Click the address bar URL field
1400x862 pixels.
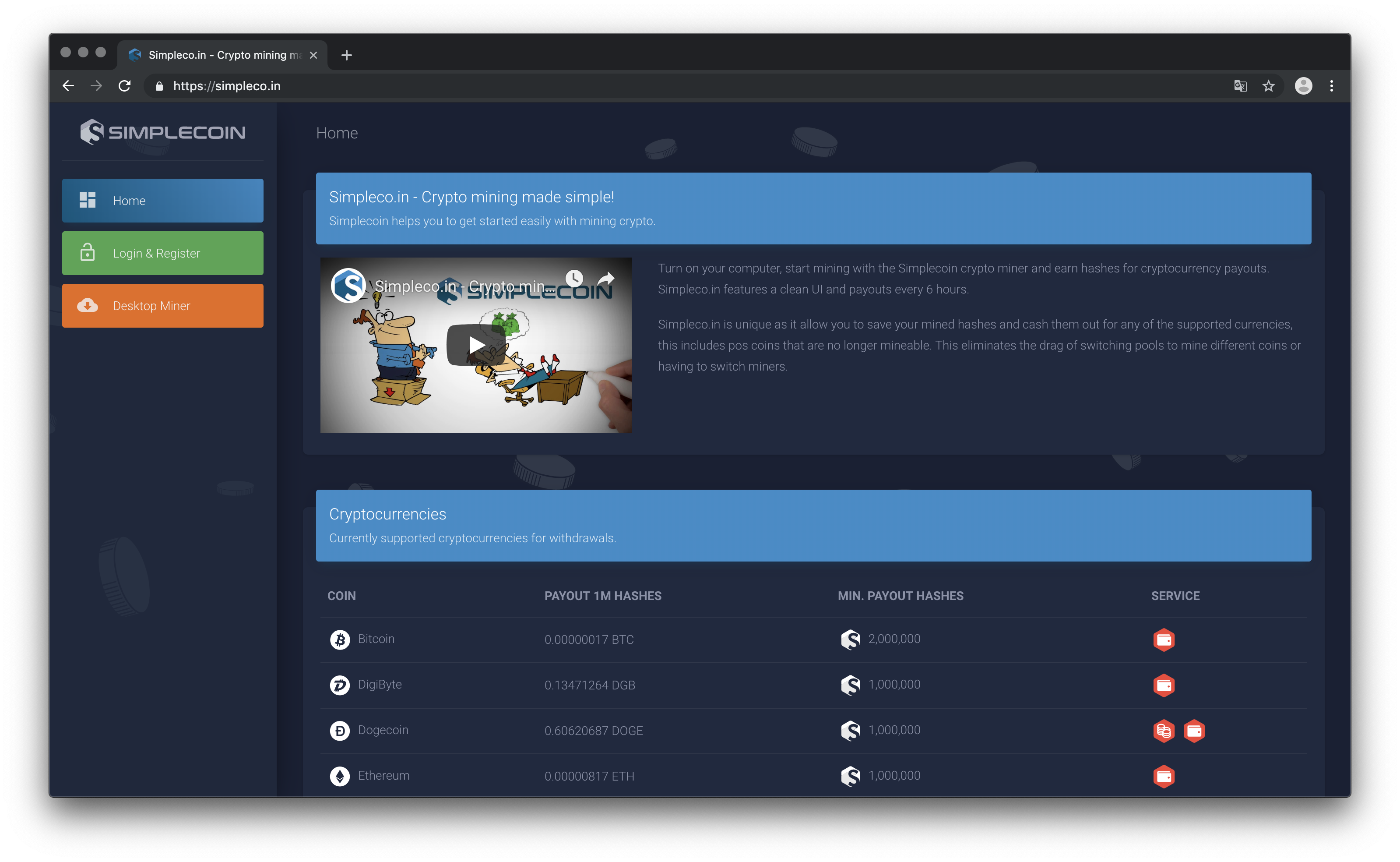(x=399, y=85)
